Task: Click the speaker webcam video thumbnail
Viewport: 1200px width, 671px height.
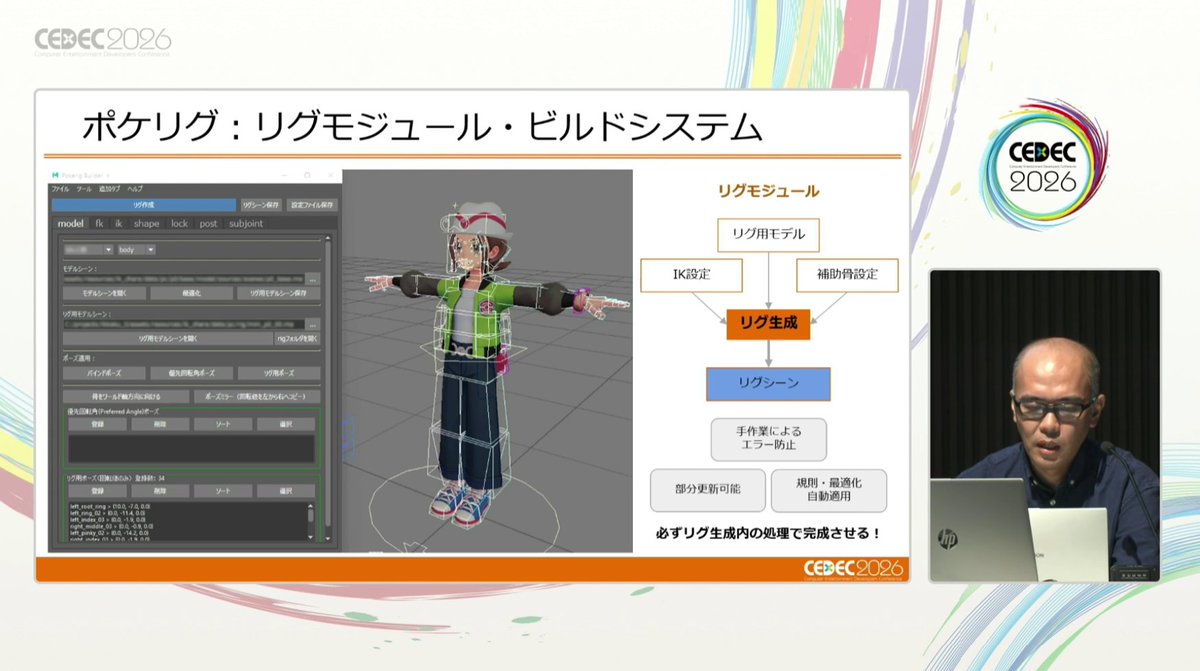Action: [1044, 426]
